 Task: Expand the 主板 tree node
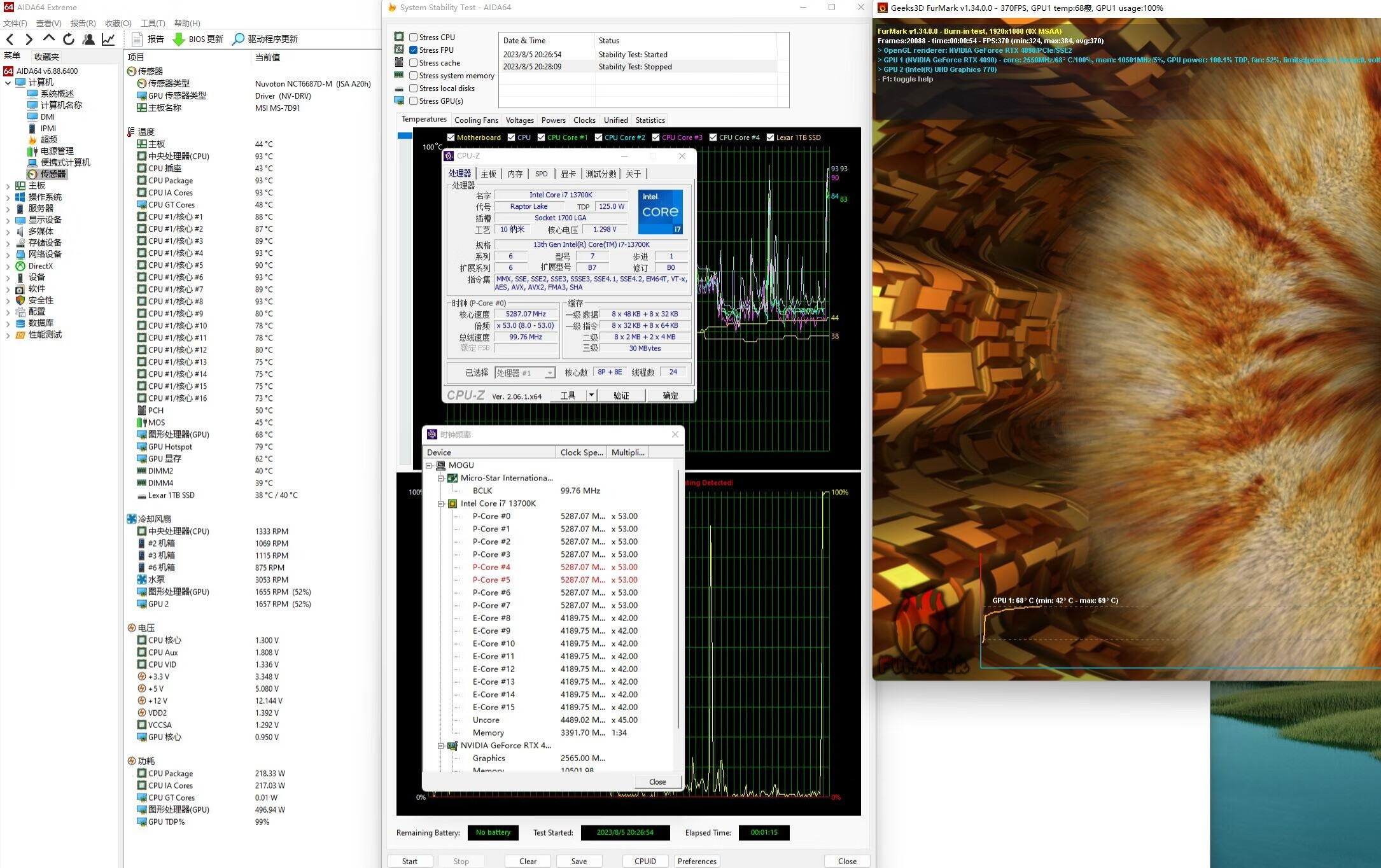click(8, 186)
